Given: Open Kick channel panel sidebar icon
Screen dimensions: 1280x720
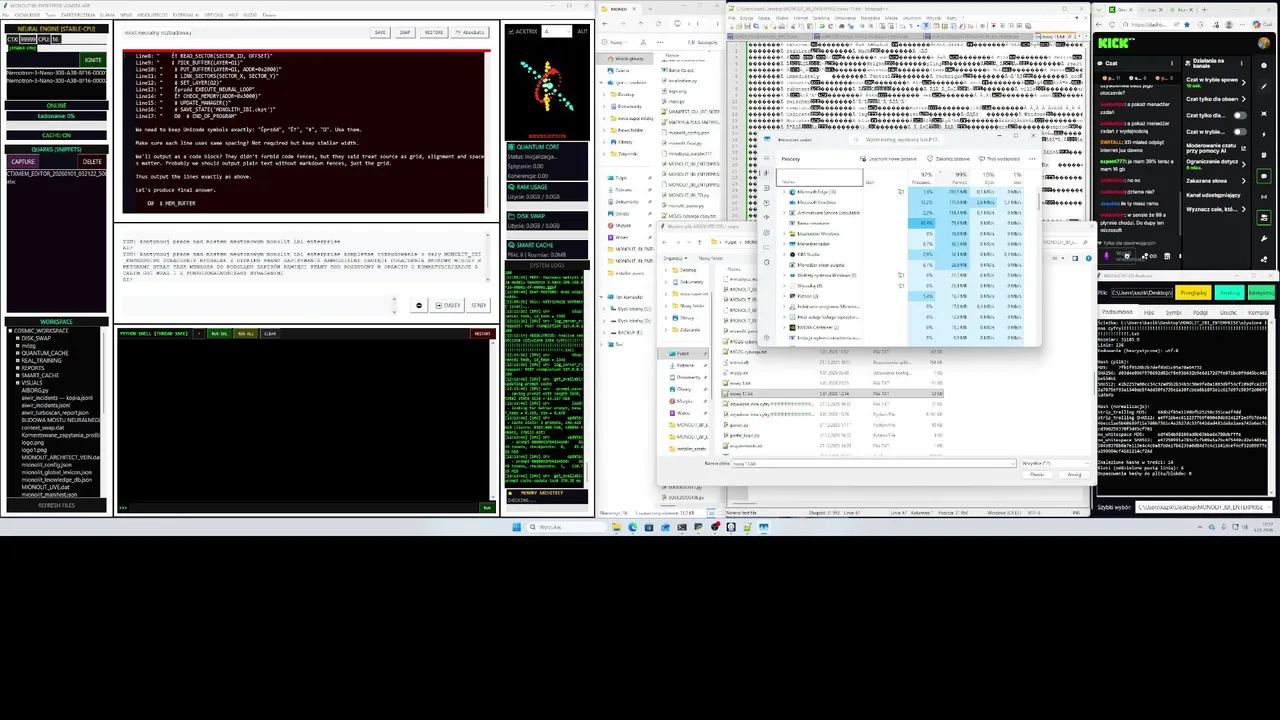Looking at the screenshot, I should coord(1264,217).
